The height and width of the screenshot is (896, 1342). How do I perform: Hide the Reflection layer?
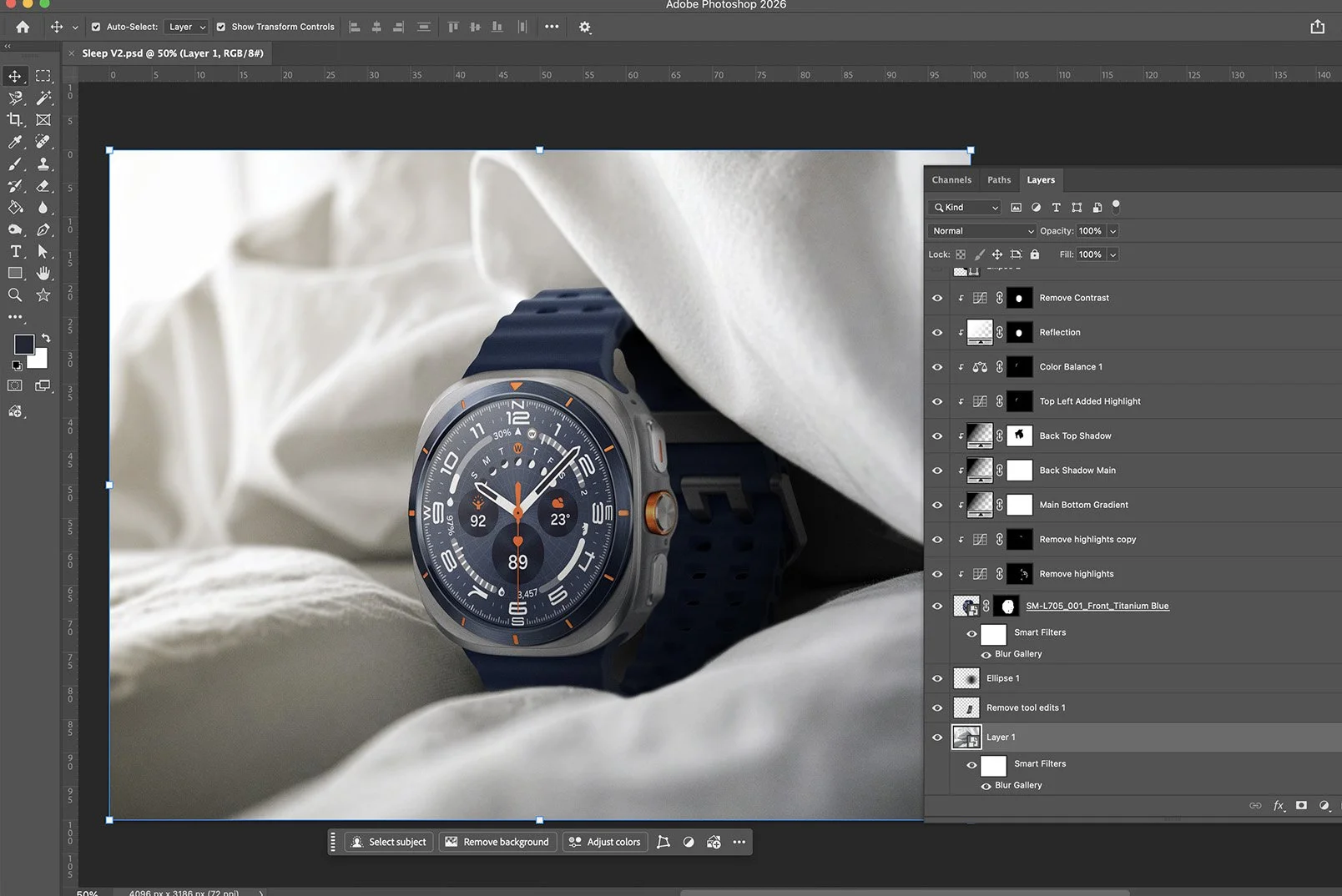(937, 333)
